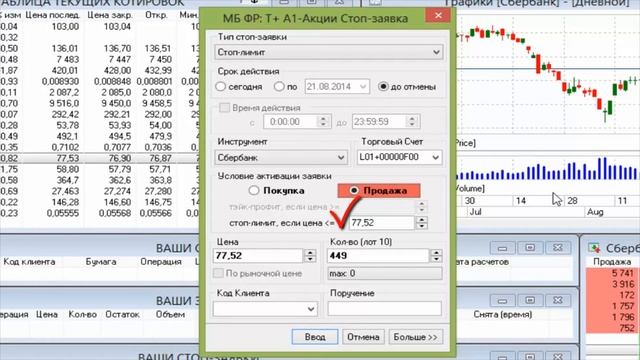Click the Сбербанк order book window icon
Viewport: 640px width, 360px height.
pyautogui.click(x=594, y=248)
